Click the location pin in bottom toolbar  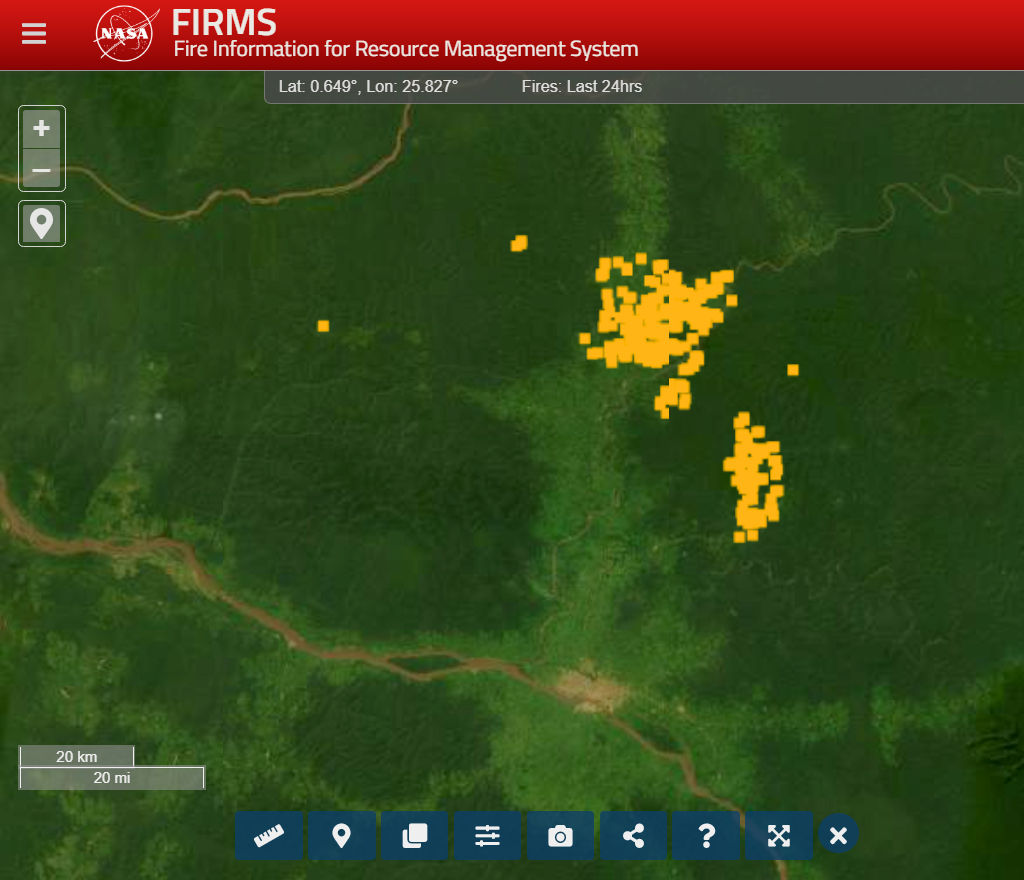coord(342,835)
